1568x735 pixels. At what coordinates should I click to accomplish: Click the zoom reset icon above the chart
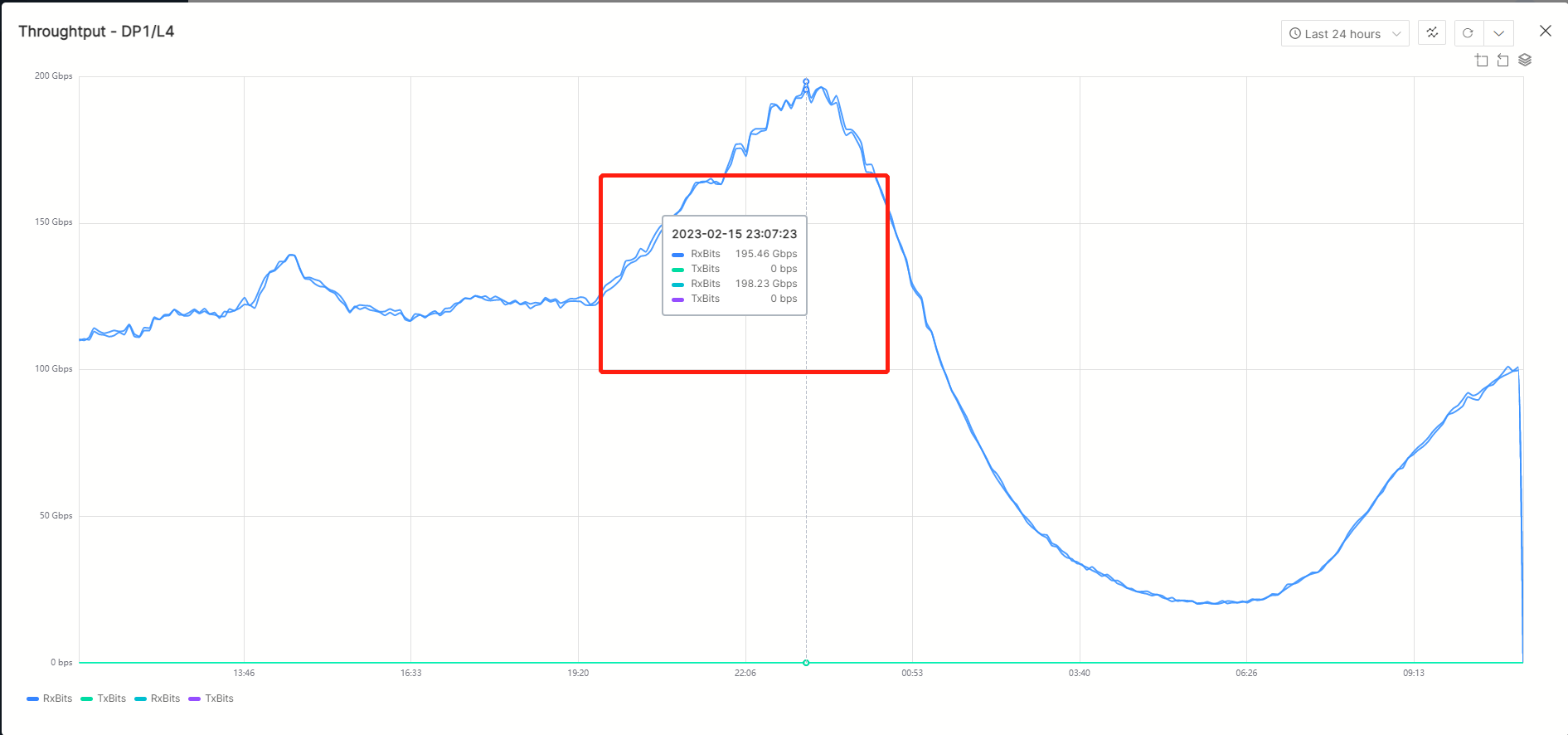click(x=1502, y=60)
